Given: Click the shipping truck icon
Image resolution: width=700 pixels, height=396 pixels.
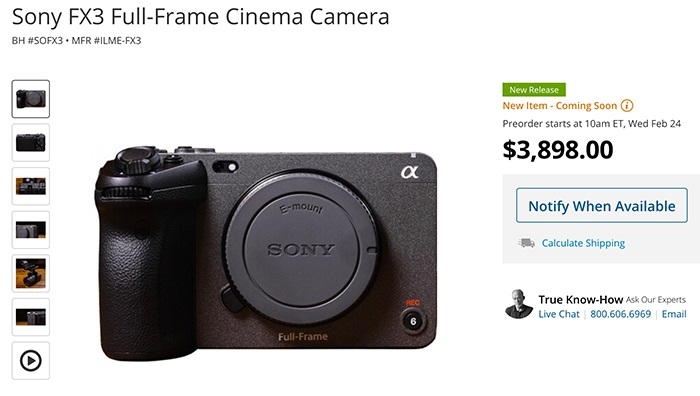Looking at the screenshot, I should (x=526, y=243).
